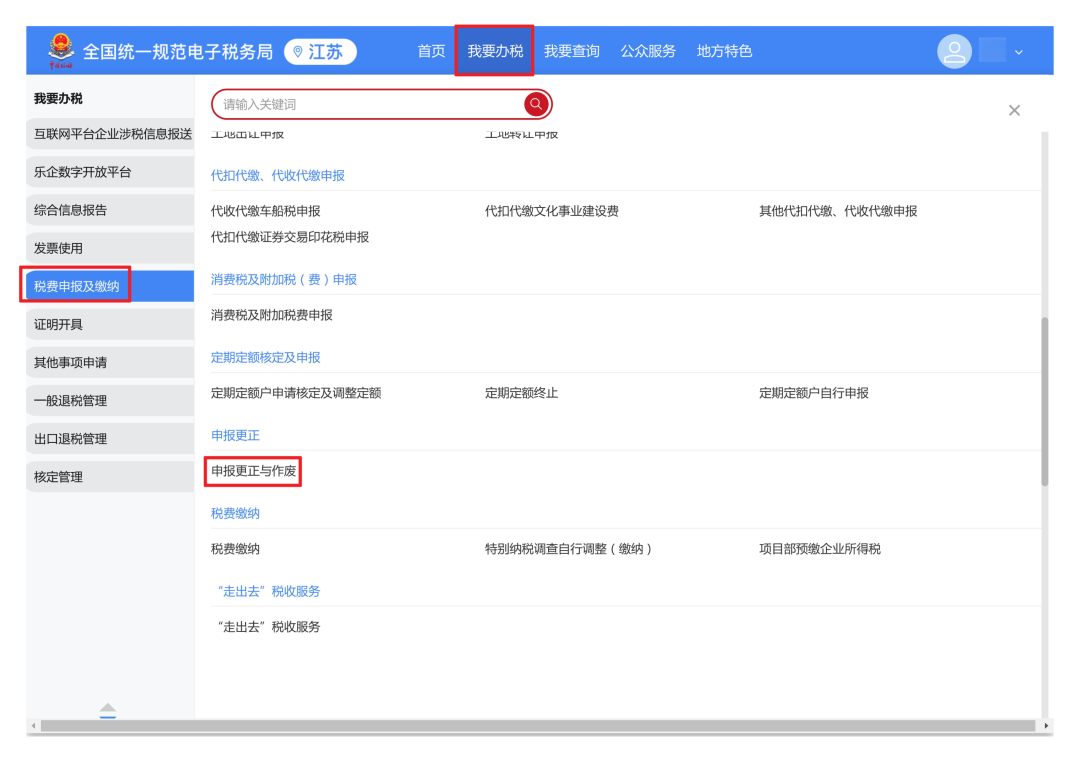The image size is (1080, 763).
Task: Click the vertical scrollbar thumb
Action: pos(1045,401)
